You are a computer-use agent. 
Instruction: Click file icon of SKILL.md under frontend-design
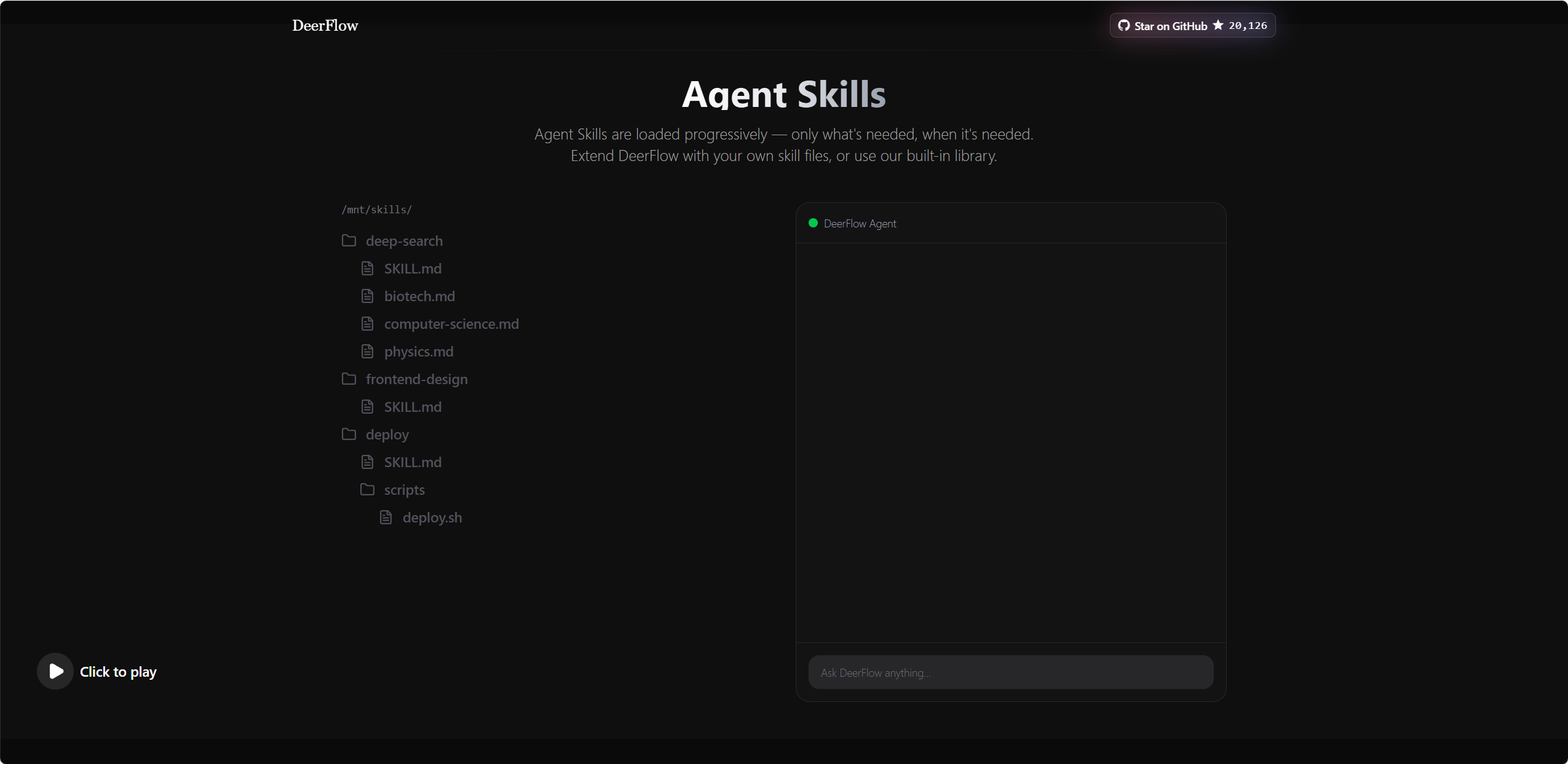click(x=367, y=406)
